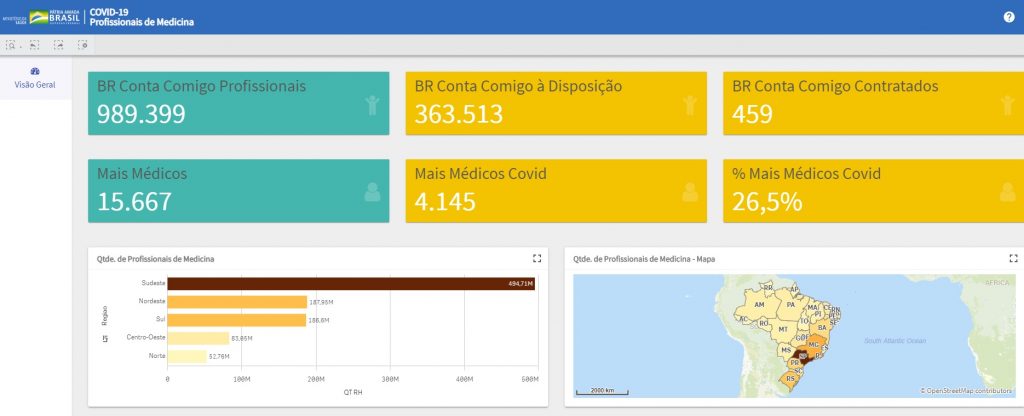The height and width of the screenshot is (416, 1024).
Task: Step forward one selection in toolbar
Action: pyautogui.click(x=59, y=45)
